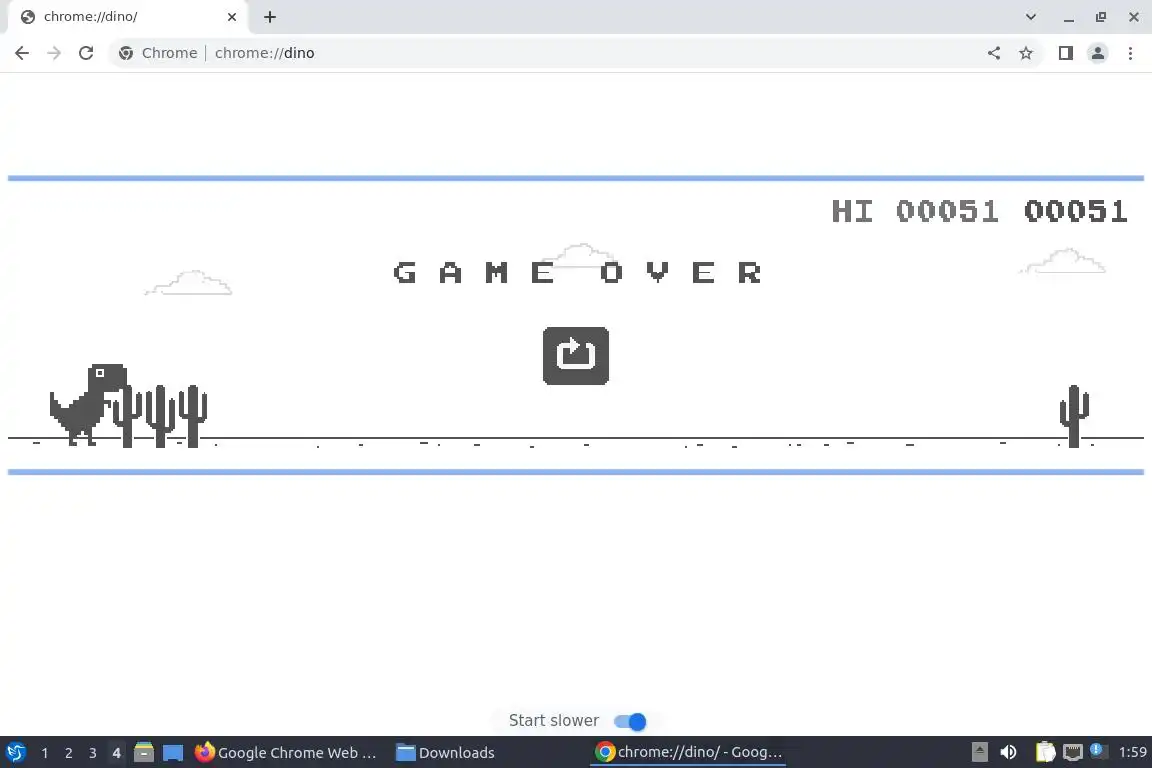Image resolution: width=1152 pixels, height=768 pixels.
Task: Click the 1:59 clock in the taskbar
Action: tap(1132, 752)
